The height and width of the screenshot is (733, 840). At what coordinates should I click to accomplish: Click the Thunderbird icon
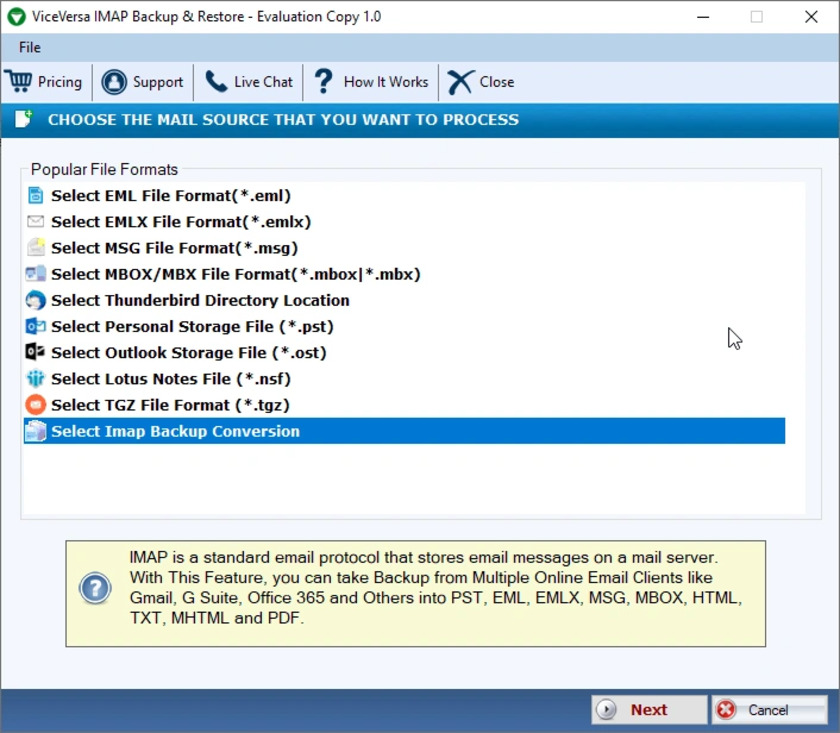(x=35, y=300)
